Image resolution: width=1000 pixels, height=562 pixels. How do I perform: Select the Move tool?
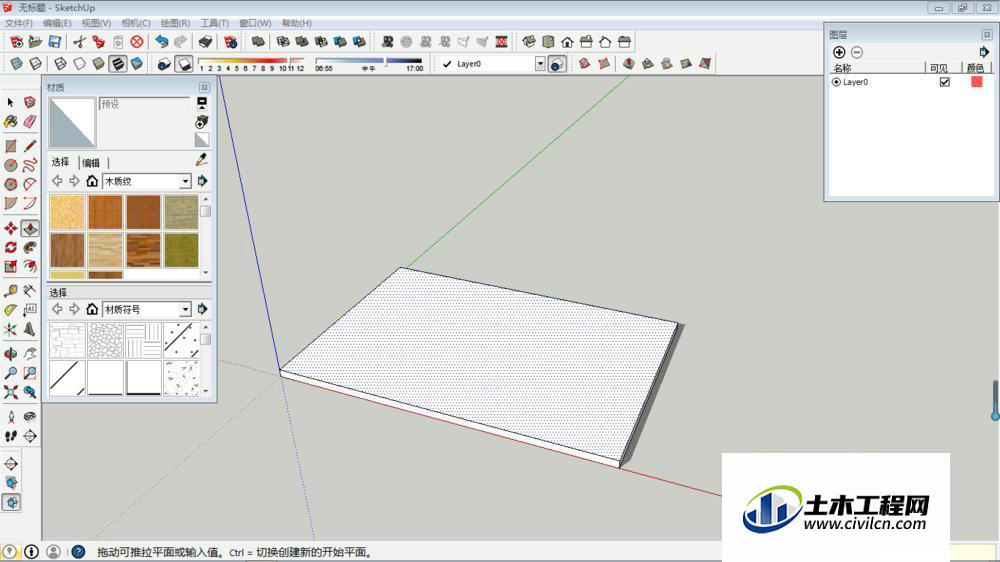coord(10,228)
